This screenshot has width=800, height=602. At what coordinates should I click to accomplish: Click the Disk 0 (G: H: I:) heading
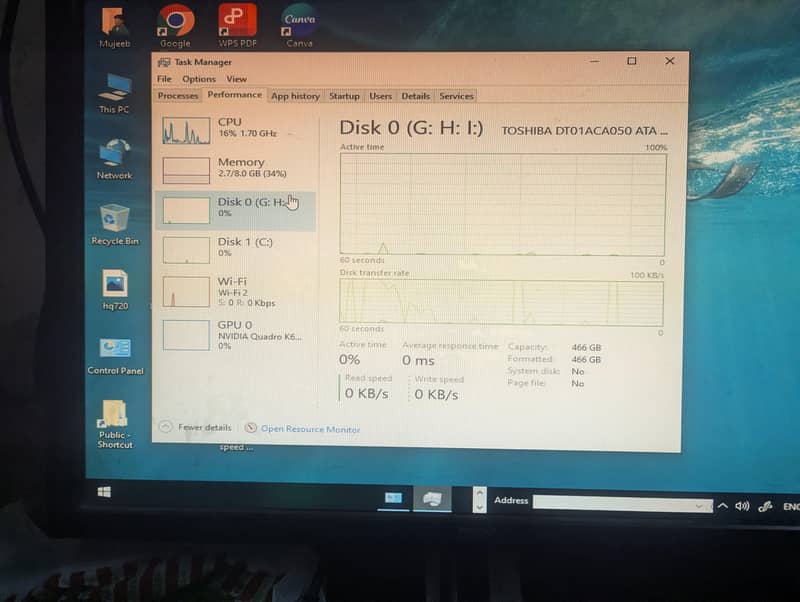pyautogui.click(x=411, y=128)
